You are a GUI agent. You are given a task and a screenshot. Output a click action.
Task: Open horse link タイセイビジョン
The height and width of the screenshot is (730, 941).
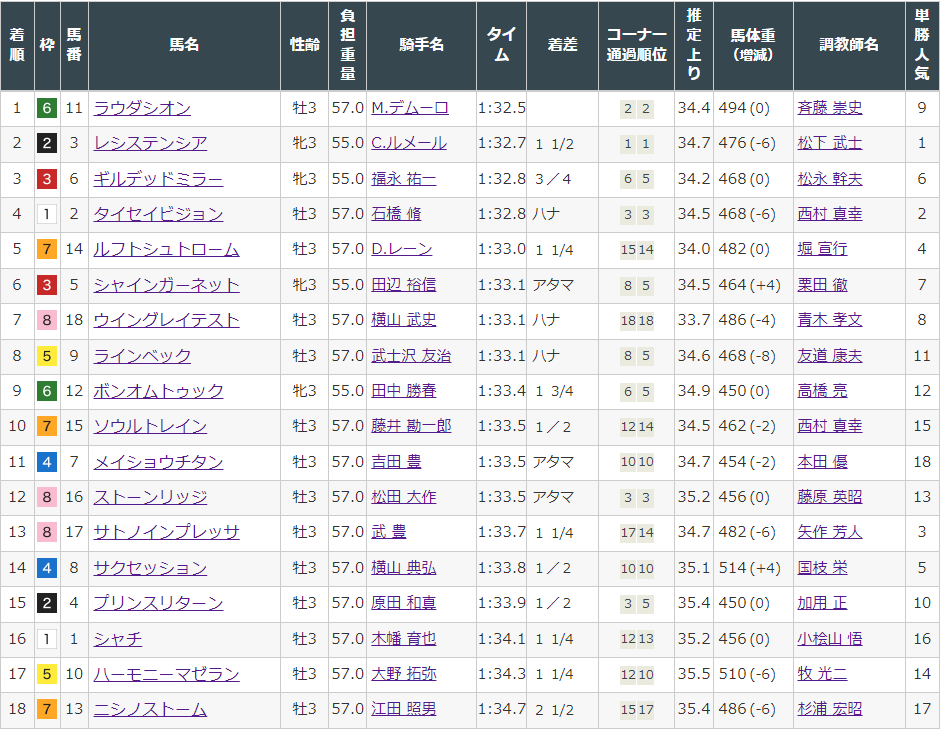[158, 214]
